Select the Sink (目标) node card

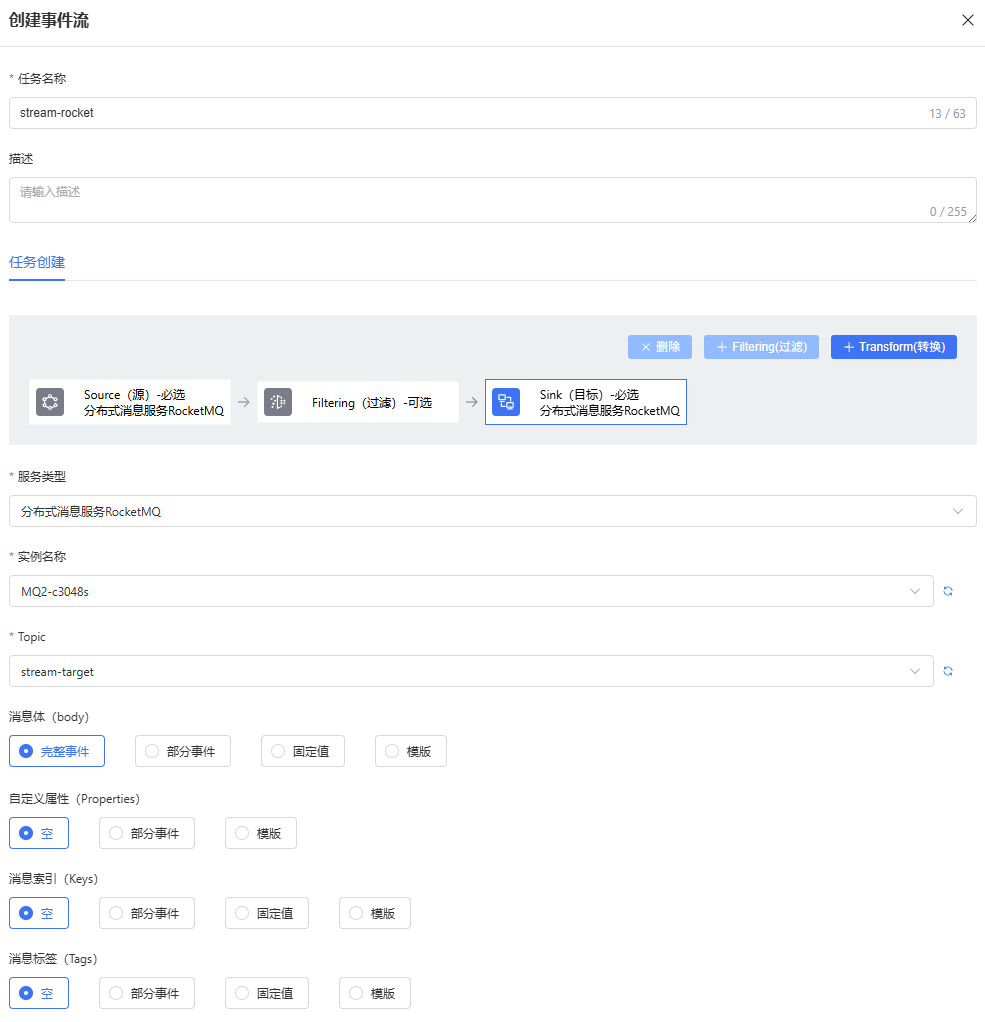coord(585,402)
